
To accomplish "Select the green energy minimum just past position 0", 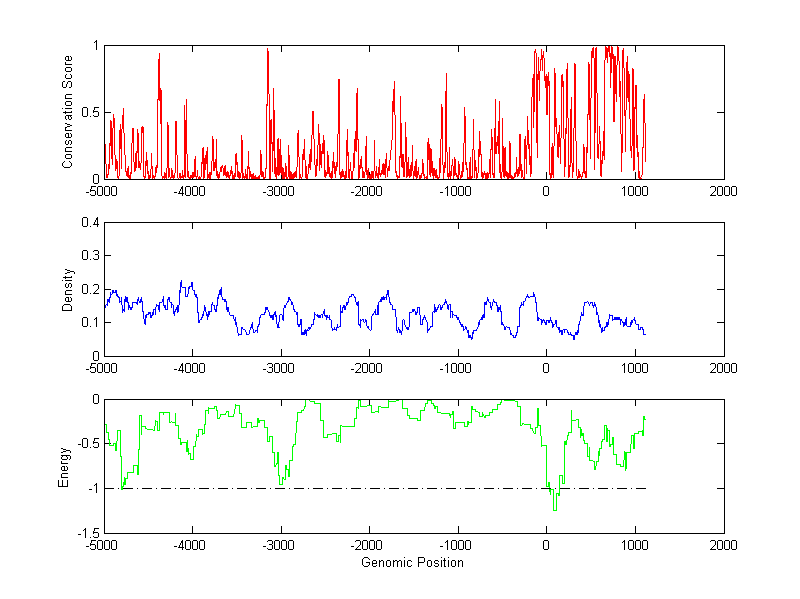I will (555, 508).
